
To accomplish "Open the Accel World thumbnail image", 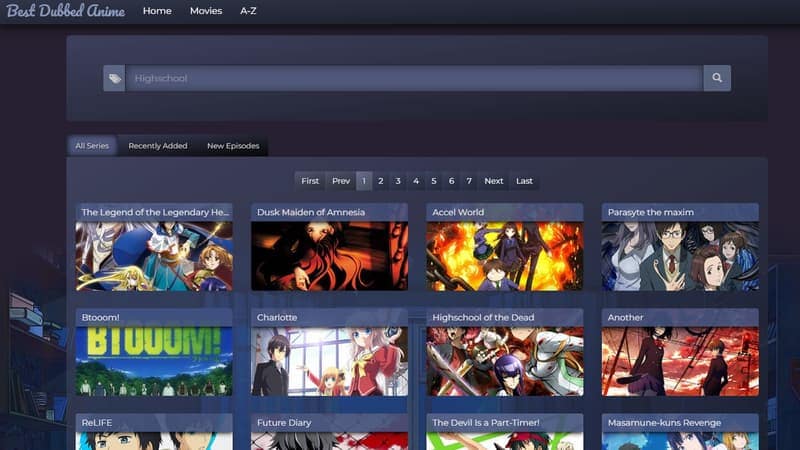I will (x=505, y=256).
